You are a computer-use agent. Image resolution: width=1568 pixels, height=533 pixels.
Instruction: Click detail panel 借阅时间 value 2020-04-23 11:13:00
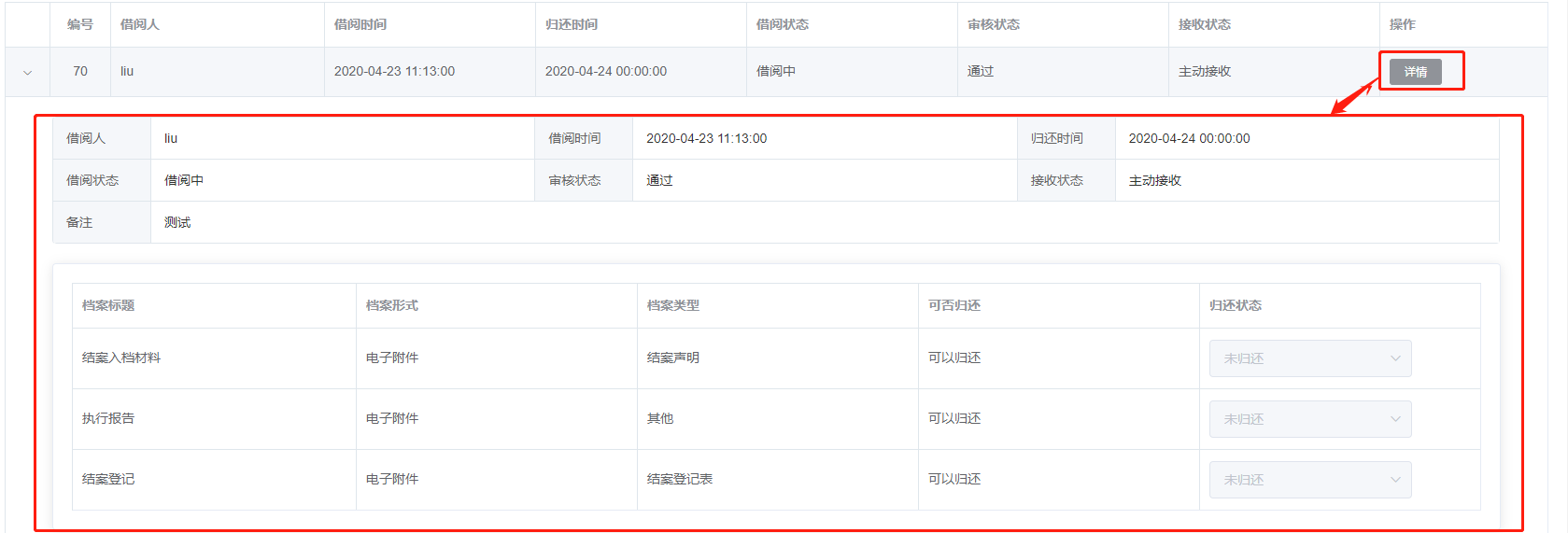(x=706, y=138)
